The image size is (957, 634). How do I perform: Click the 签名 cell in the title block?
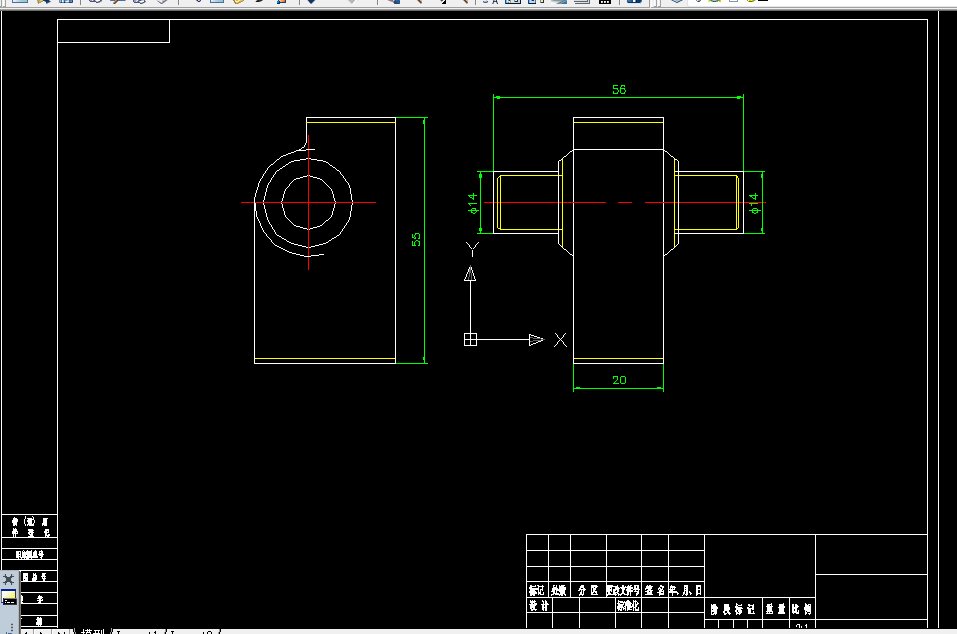(x=654, y=590)
